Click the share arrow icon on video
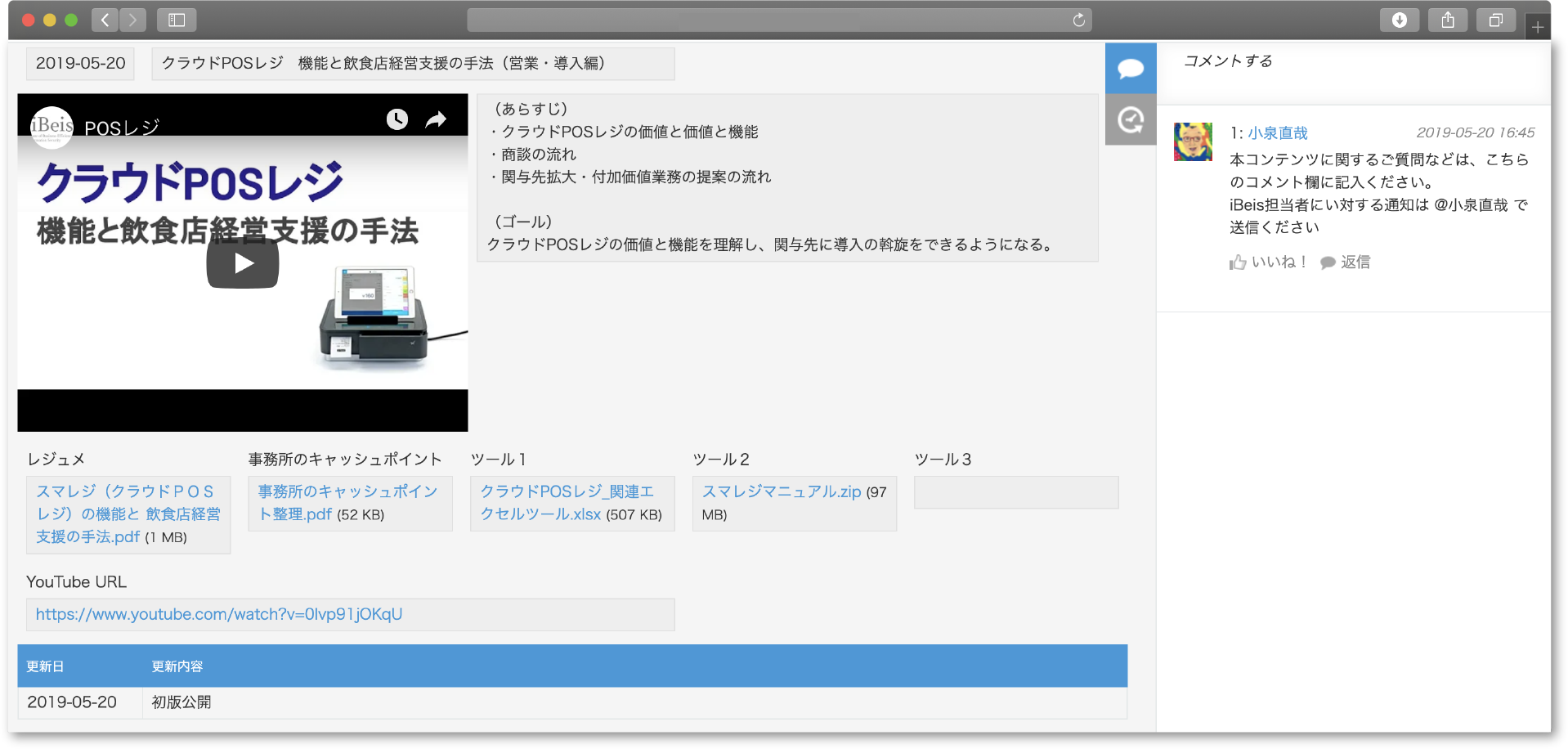Image resolution: width=1568 pixels, height=749 pixels. tap(437, 119)
